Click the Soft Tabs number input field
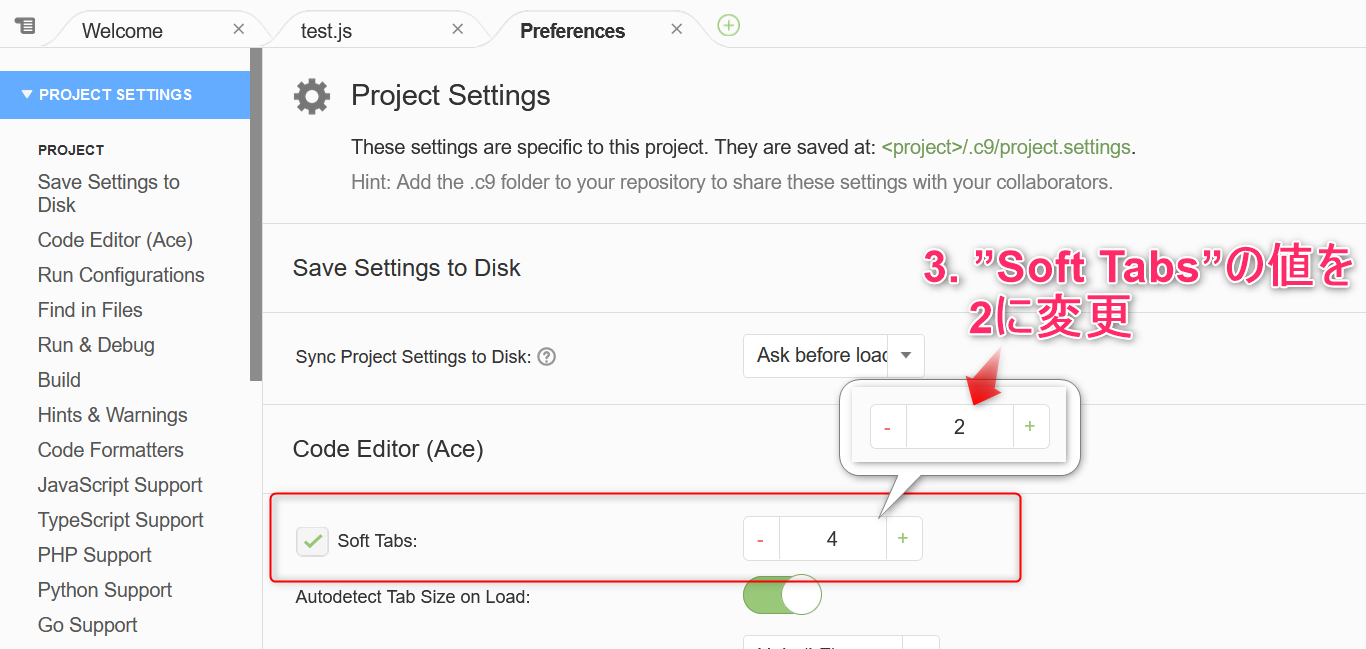 (832, 539)
